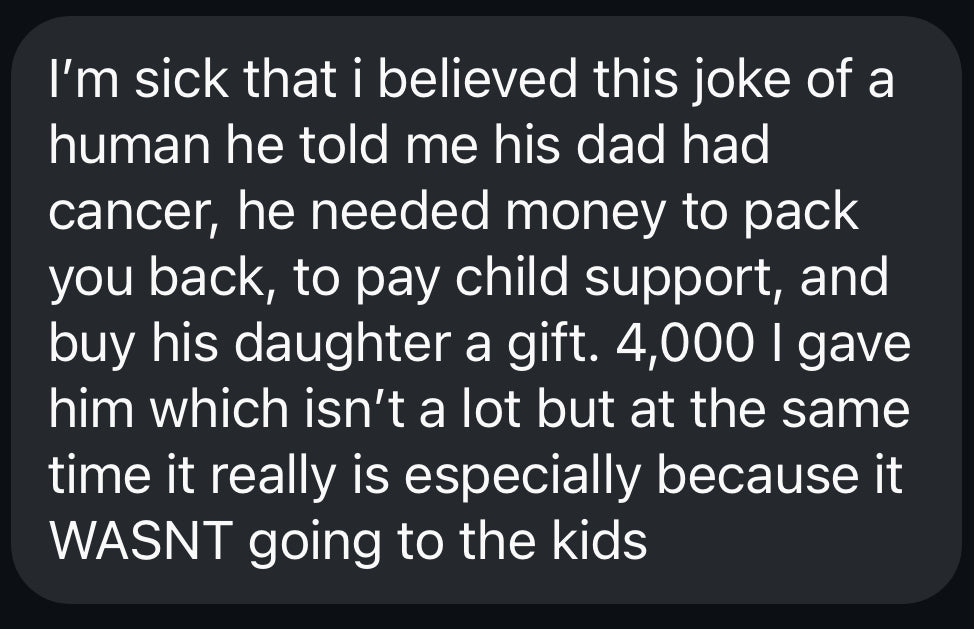
Task: Click the word "cancer" in the message
Action: click(x=129, y=215)
